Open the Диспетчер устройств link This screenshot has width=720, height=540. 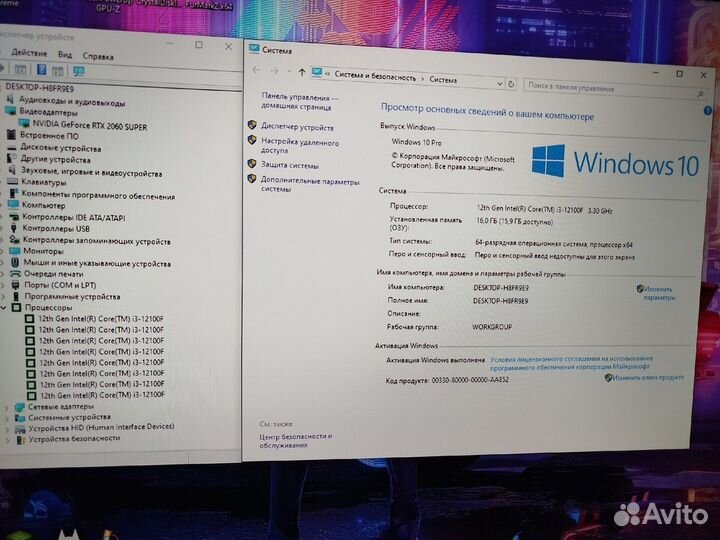(297, 127)
